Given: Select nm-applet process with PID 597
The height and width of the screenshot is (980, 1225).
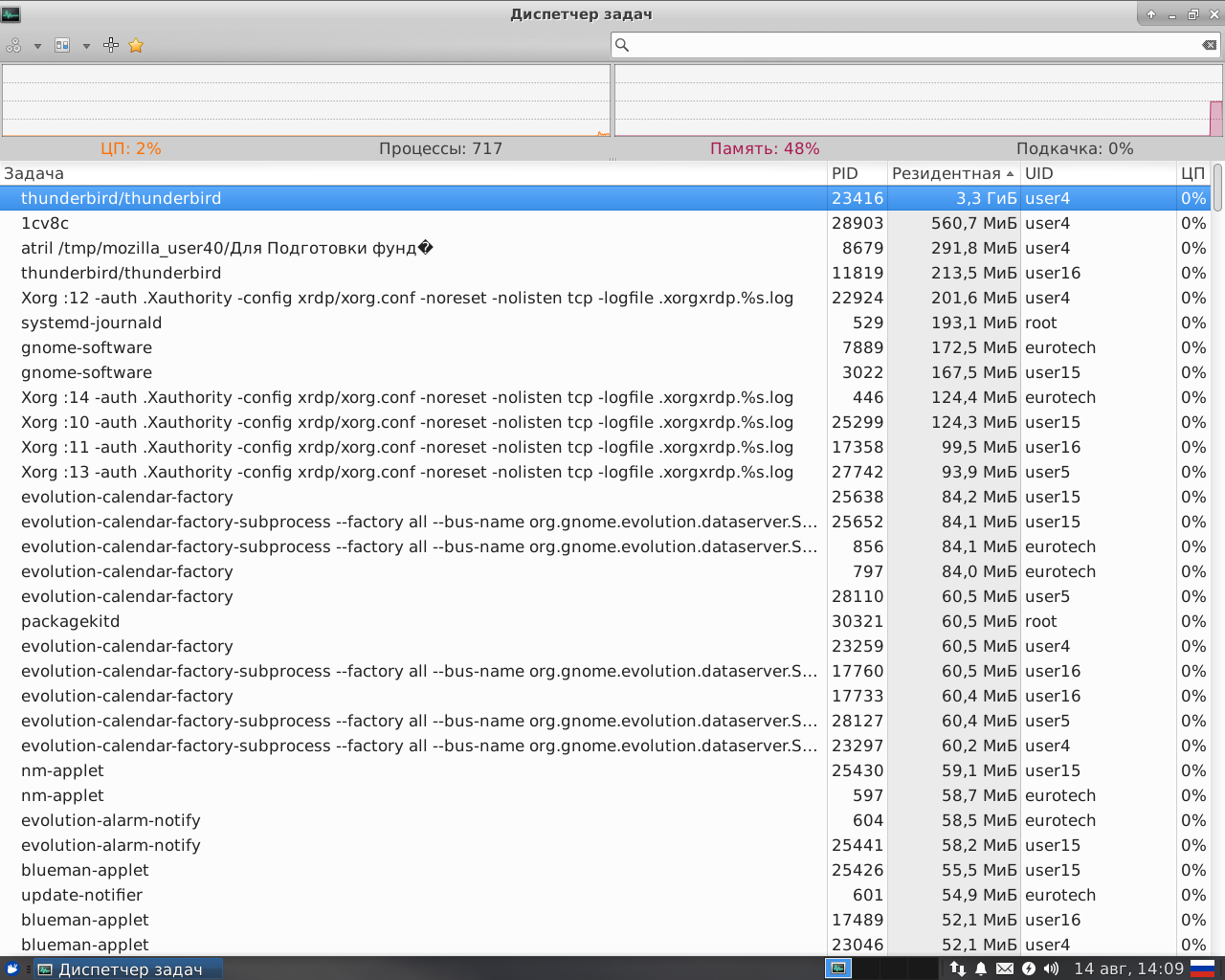Looking at the screenshot, I should pos(605,795).
